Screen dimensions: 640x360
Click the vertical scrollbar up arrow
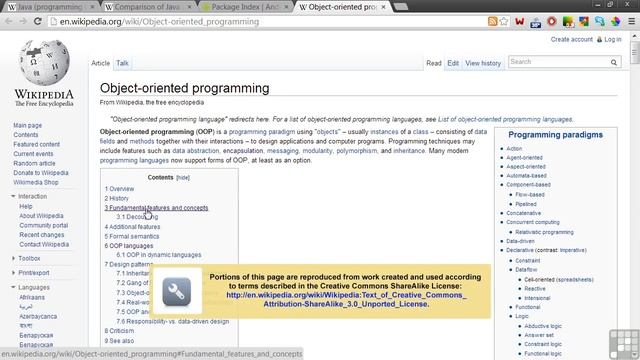(635, 36)
